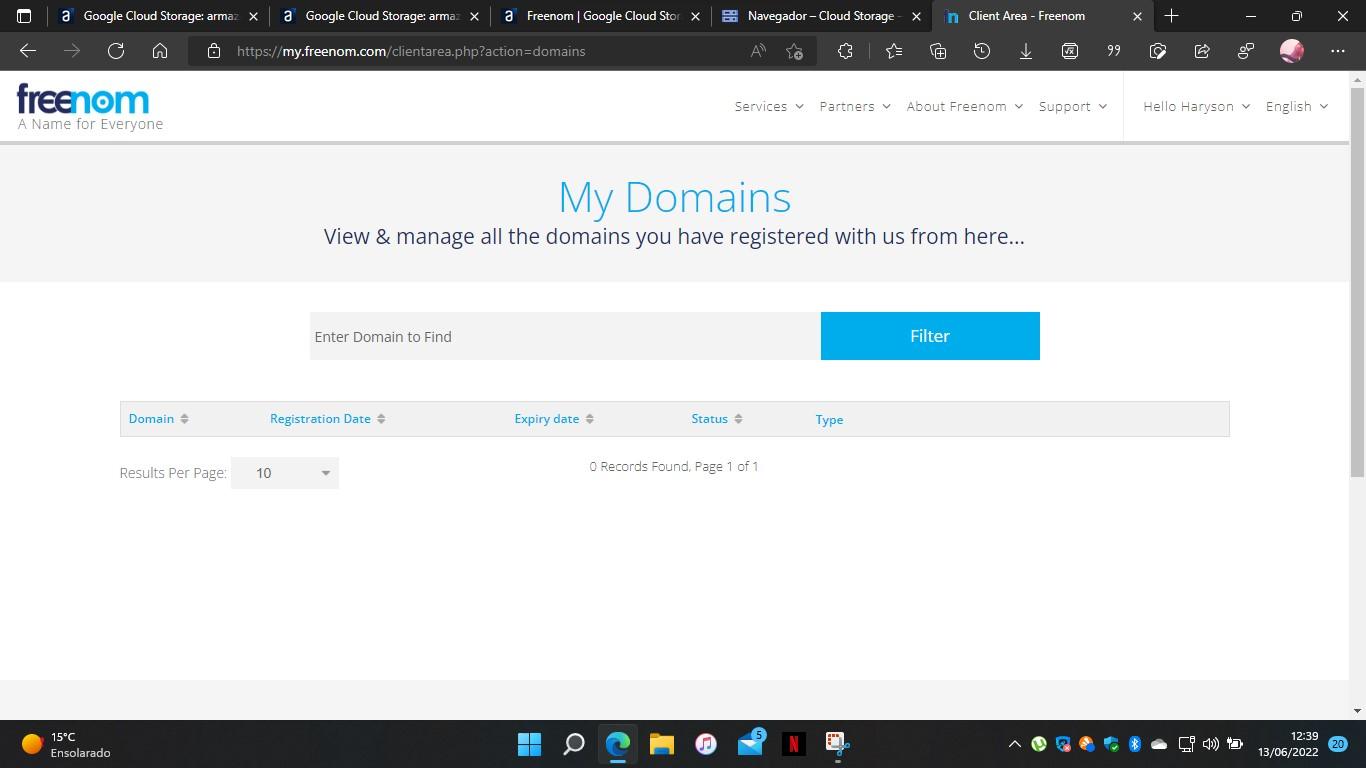The image size is (1366, 768).
Task: Expand the Services menu
Action: tap(769, 106)
